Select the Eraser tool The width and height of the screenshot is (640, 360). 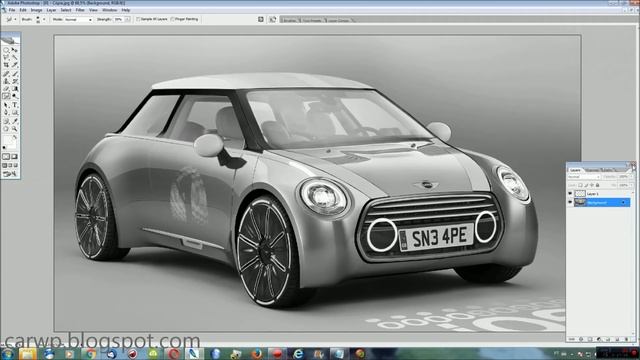coord(6,89)
